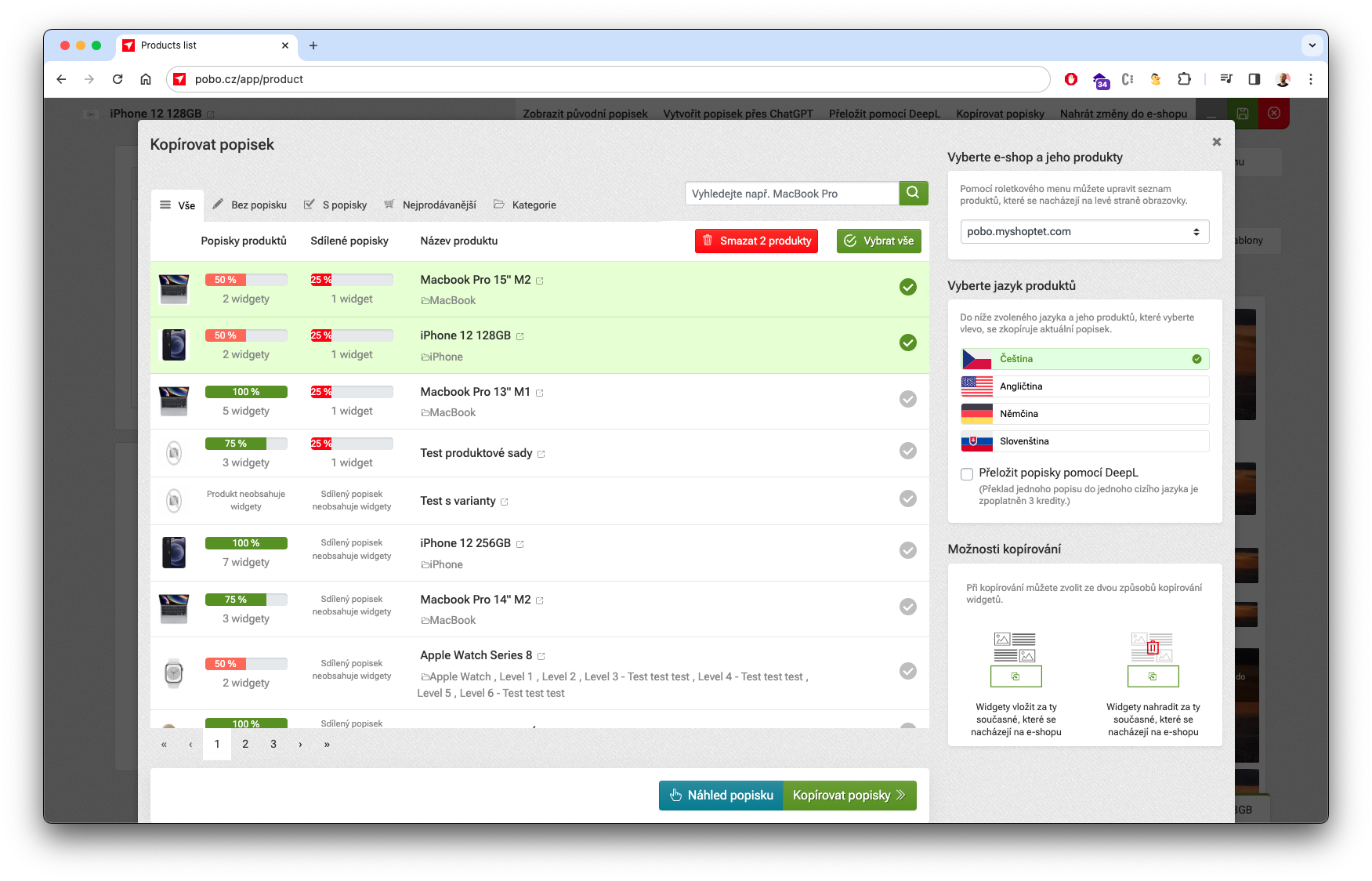
Task: Toggle the browser side panel icon
Action: click(1254, 79)
